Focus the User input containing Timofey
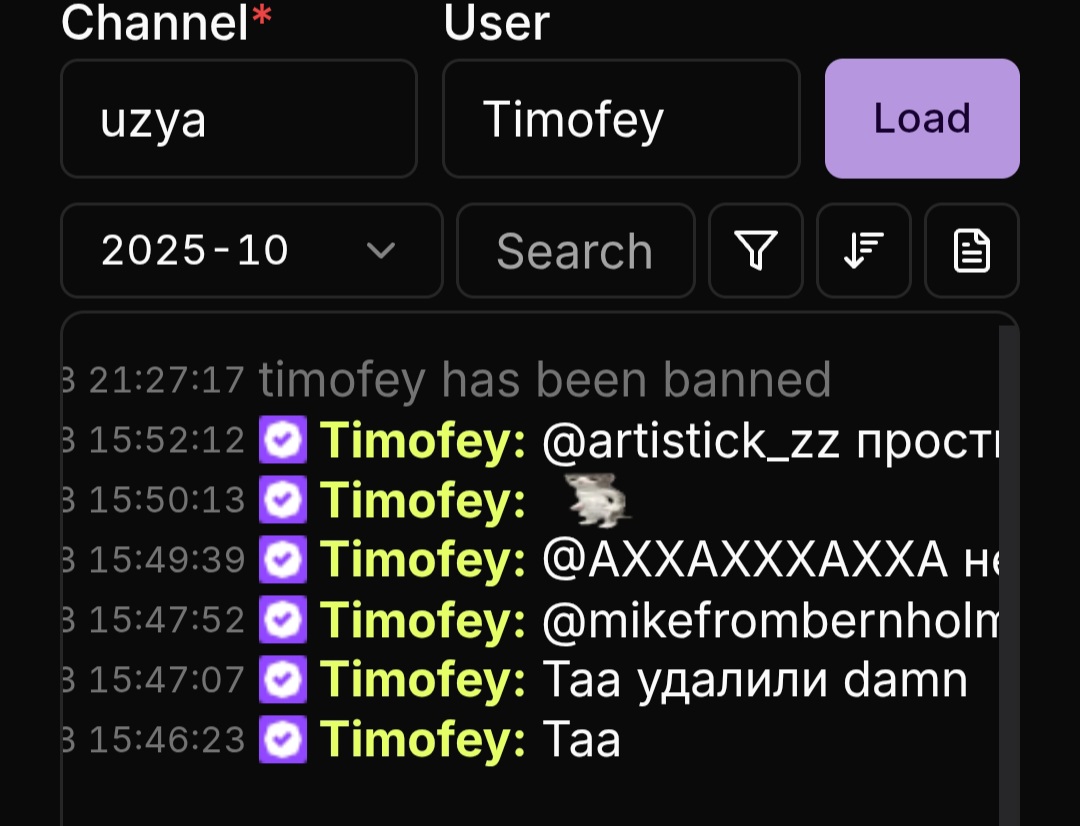This screenshot has height=826, width=1080. (x=621, y=119)
